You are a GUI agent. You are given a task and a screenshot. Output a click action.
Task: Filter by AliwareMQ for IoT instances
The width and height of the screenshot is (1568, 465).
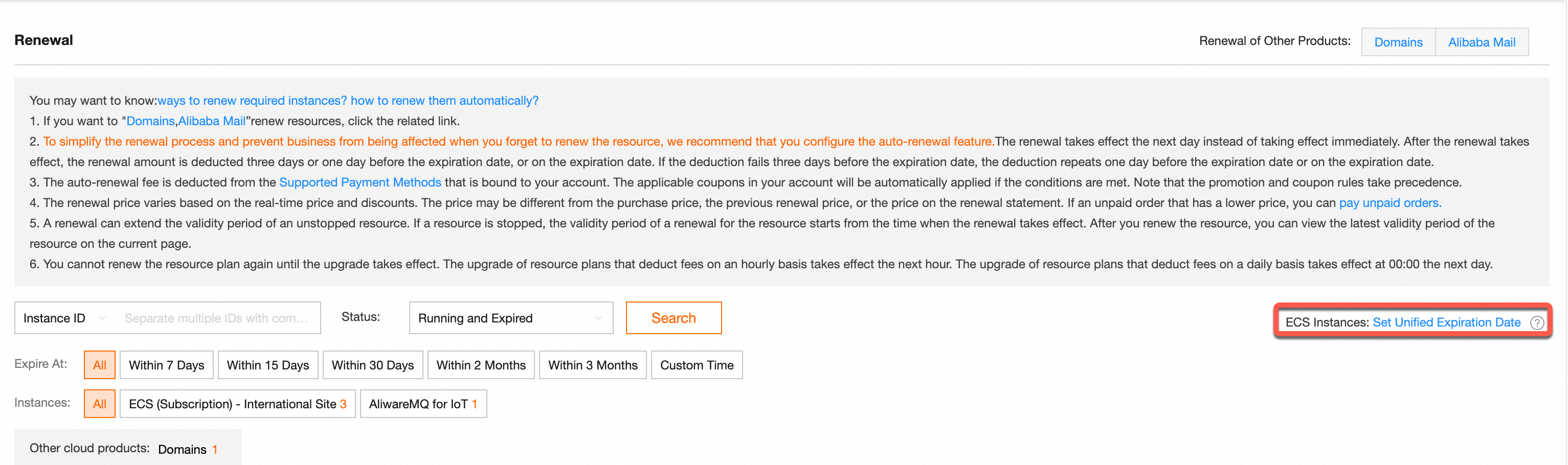423,404
